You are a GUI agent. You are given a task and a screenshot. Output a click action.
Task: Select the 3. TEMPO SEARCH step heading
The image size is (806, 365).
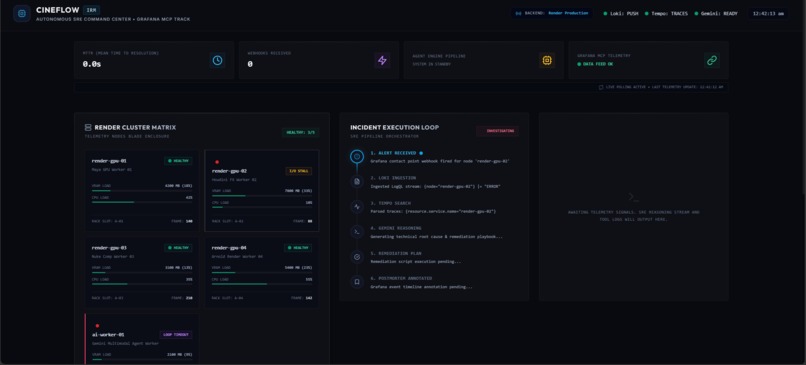click(391, 203)
